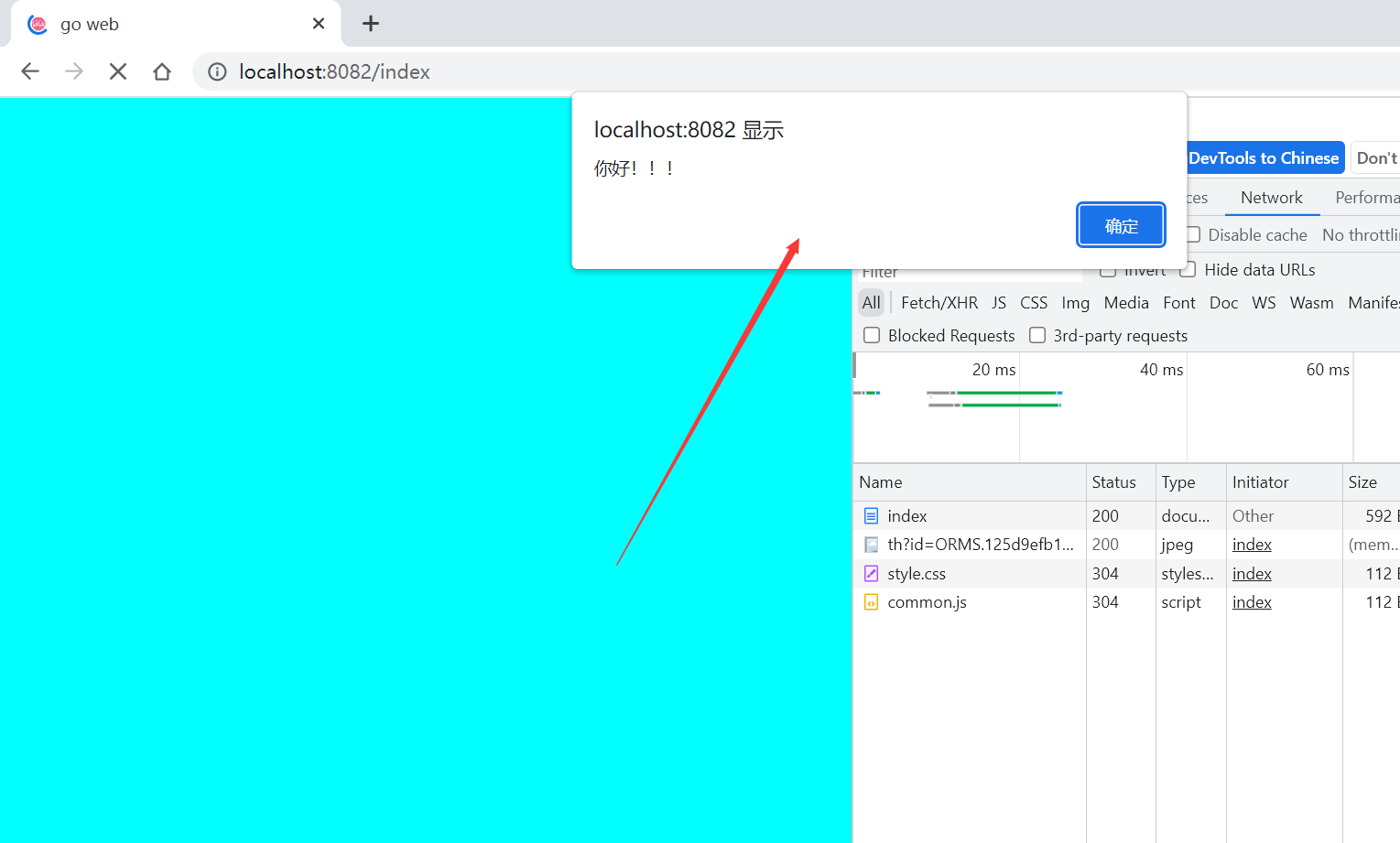This screenshot has width=1400, height=843.
Task: Click the document icon beside index
Action: pyautogui.click(x=871, y=516)
